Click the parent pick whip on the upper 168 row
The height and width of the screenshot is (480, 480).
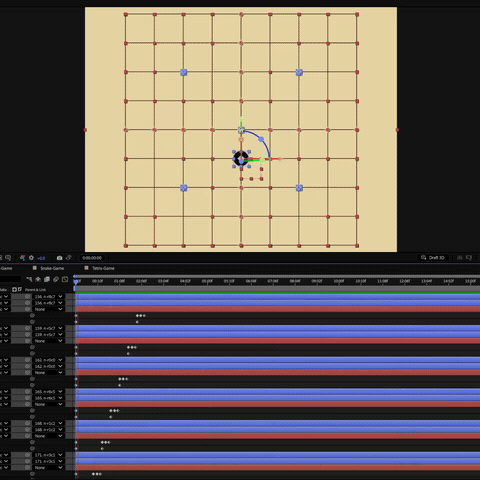pyautogui.click(x=28, y=423)
